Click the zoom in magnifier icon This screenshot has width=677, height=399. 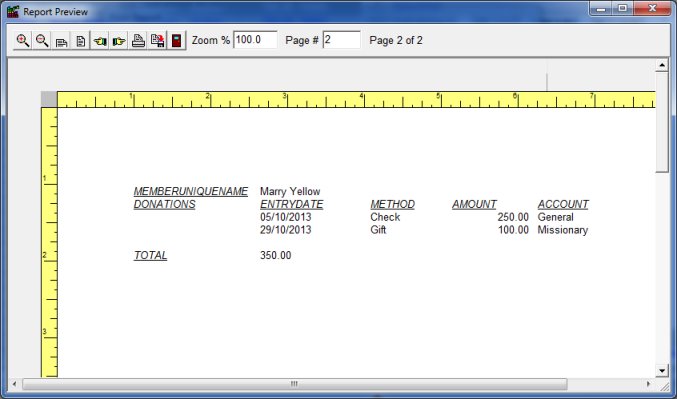(x=22, y=41)
